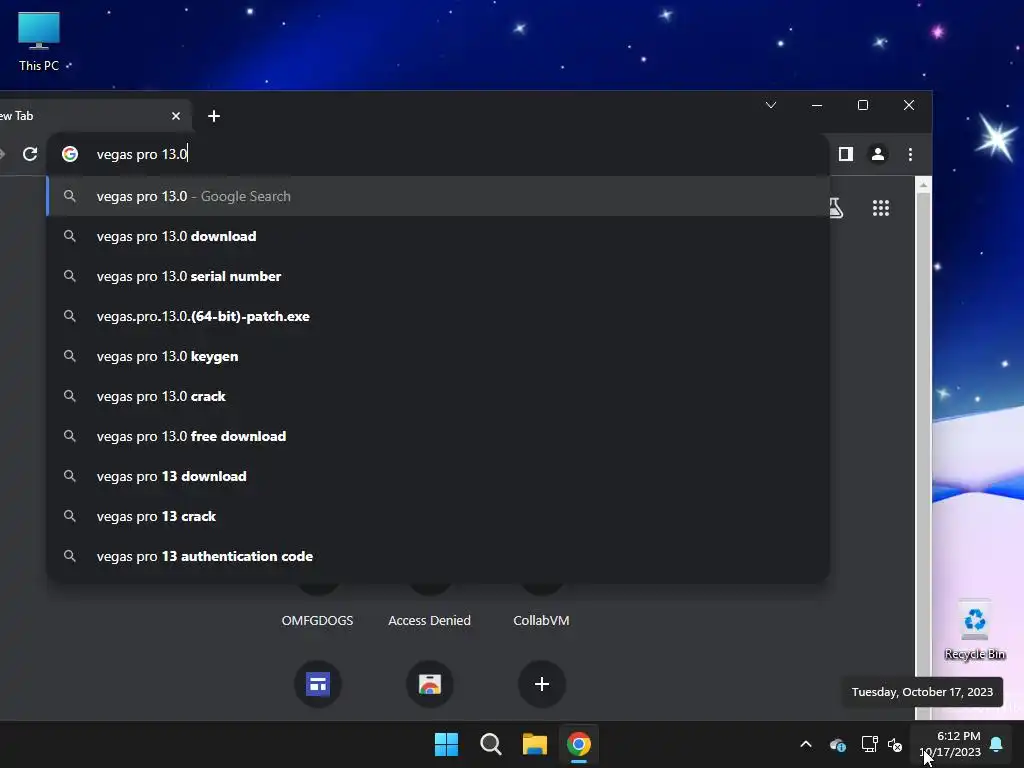This screenshot has width=1024, height=768.
Task: Open a new tab with plus button
Action: (x=214, y=116)
